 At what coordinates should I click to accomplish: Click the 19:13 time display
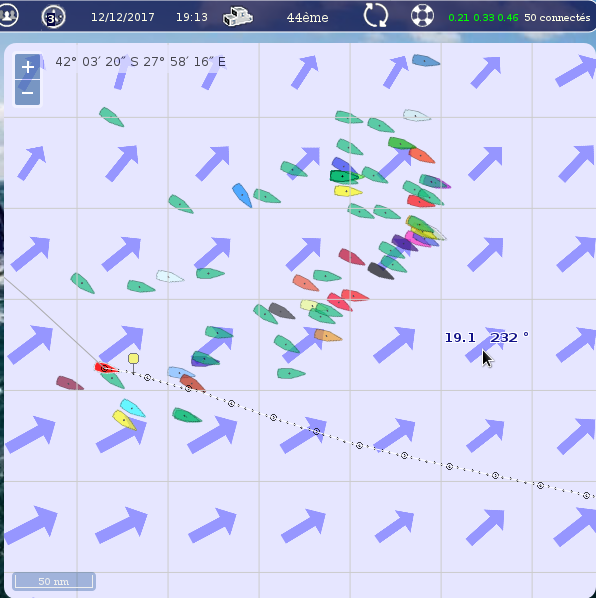click(x=192, y=17)
